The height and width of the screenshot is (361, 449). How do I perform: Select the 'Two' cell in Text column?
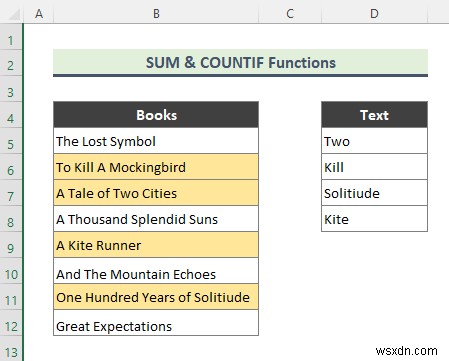pyautogui.click(x=374, y=141)
